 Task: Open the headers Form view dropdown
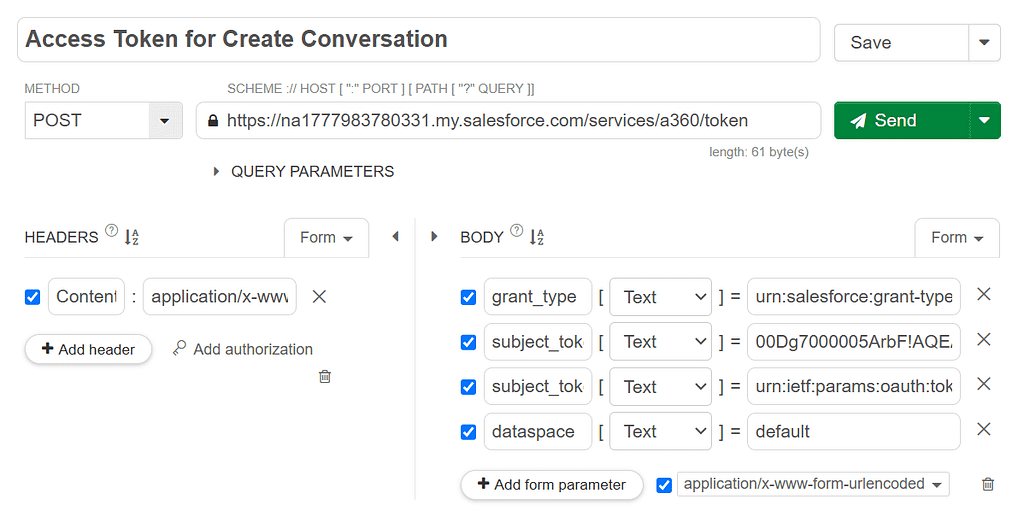pyautogui.click(x=327, y=238)
